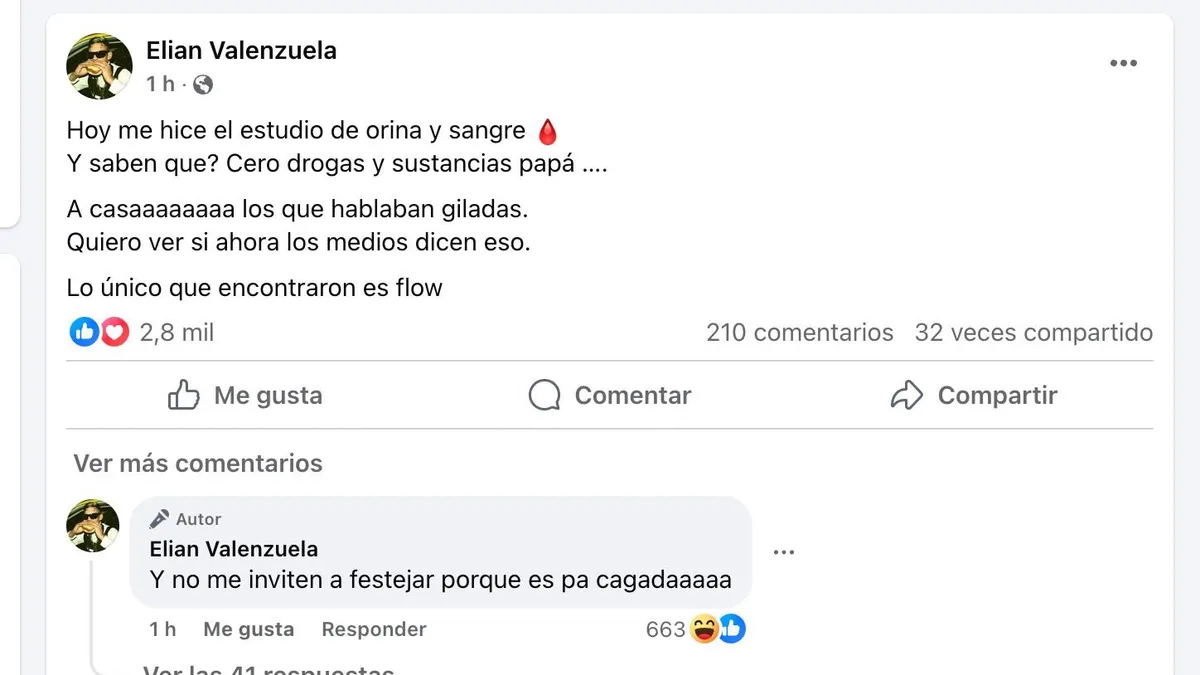View the 32 veces compartido shares
1200x675 pixels.
1033,332
